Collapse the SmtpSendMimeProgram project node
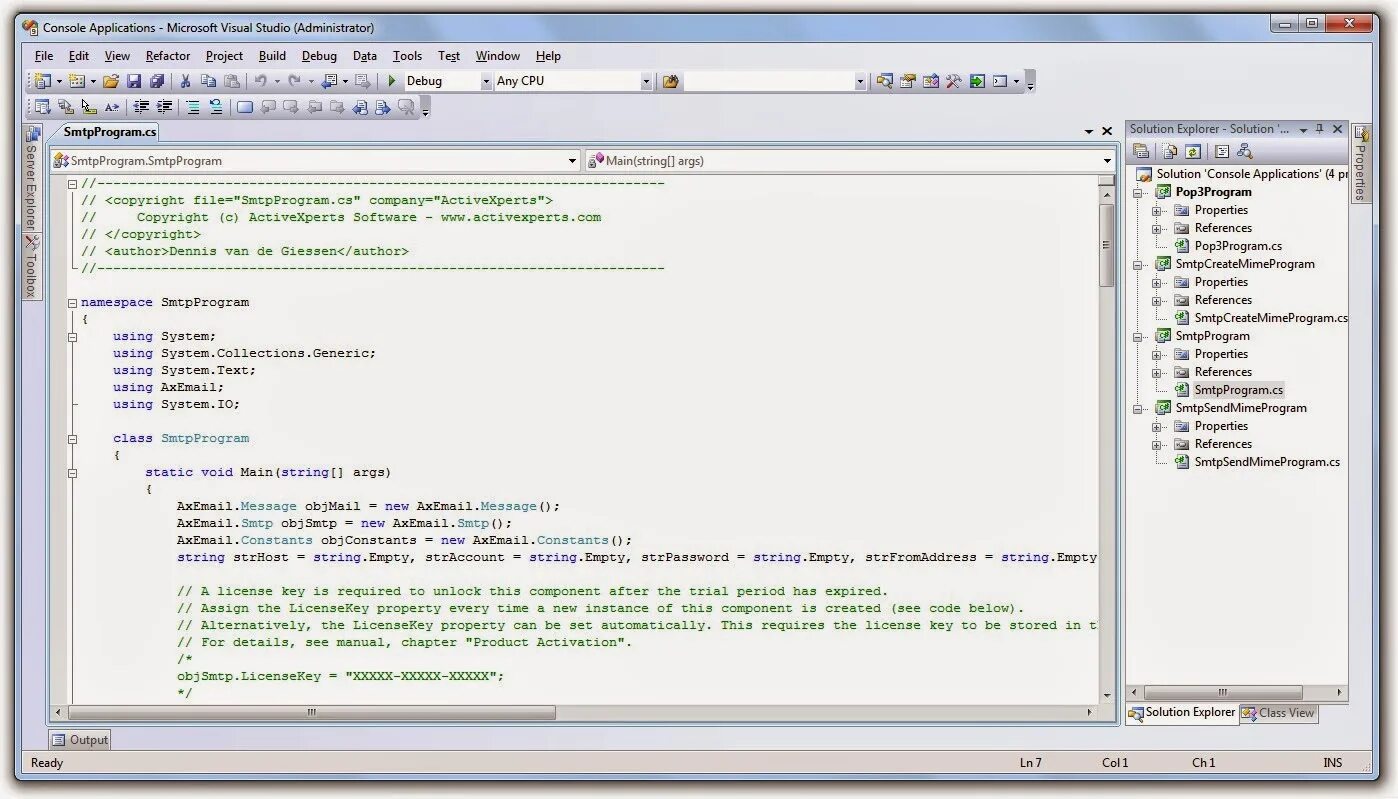The height and width of the screenshot is (799, 1398). (x=1138, y=409)
